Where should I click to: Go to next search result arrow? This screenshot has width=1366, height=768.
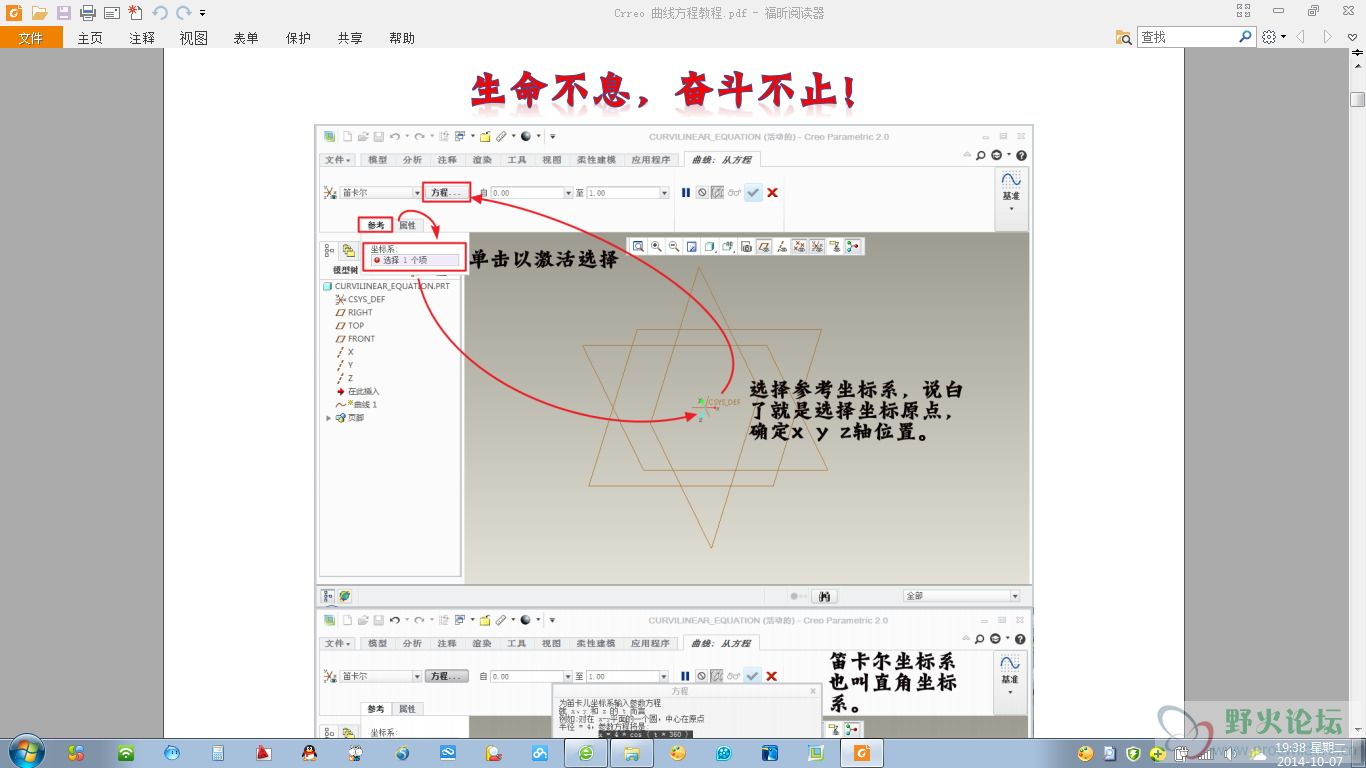[x=1328, y=37]
